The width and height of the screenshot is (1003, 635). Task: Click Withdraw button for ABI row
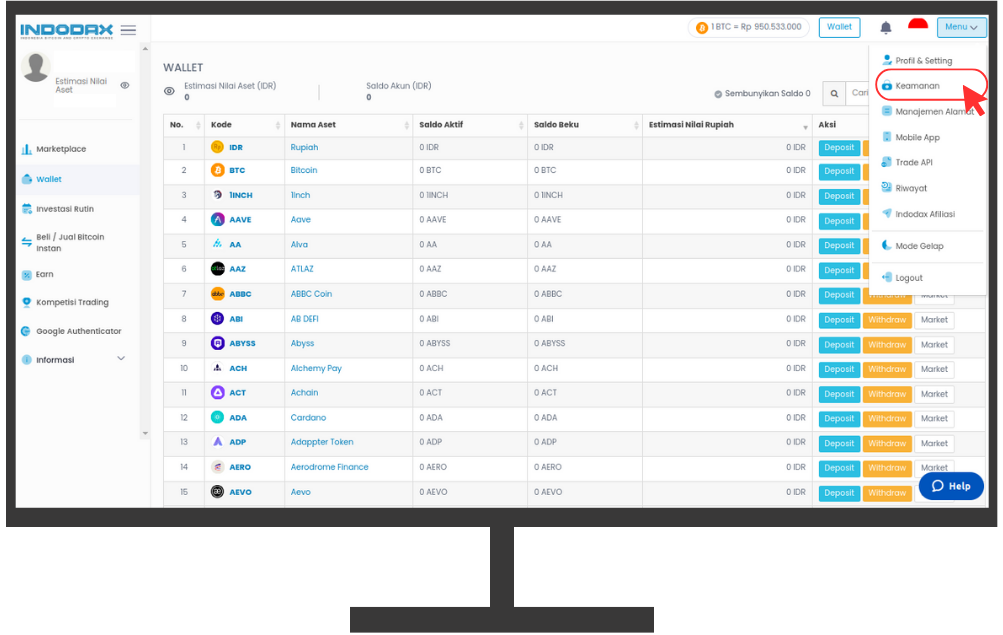887,320
